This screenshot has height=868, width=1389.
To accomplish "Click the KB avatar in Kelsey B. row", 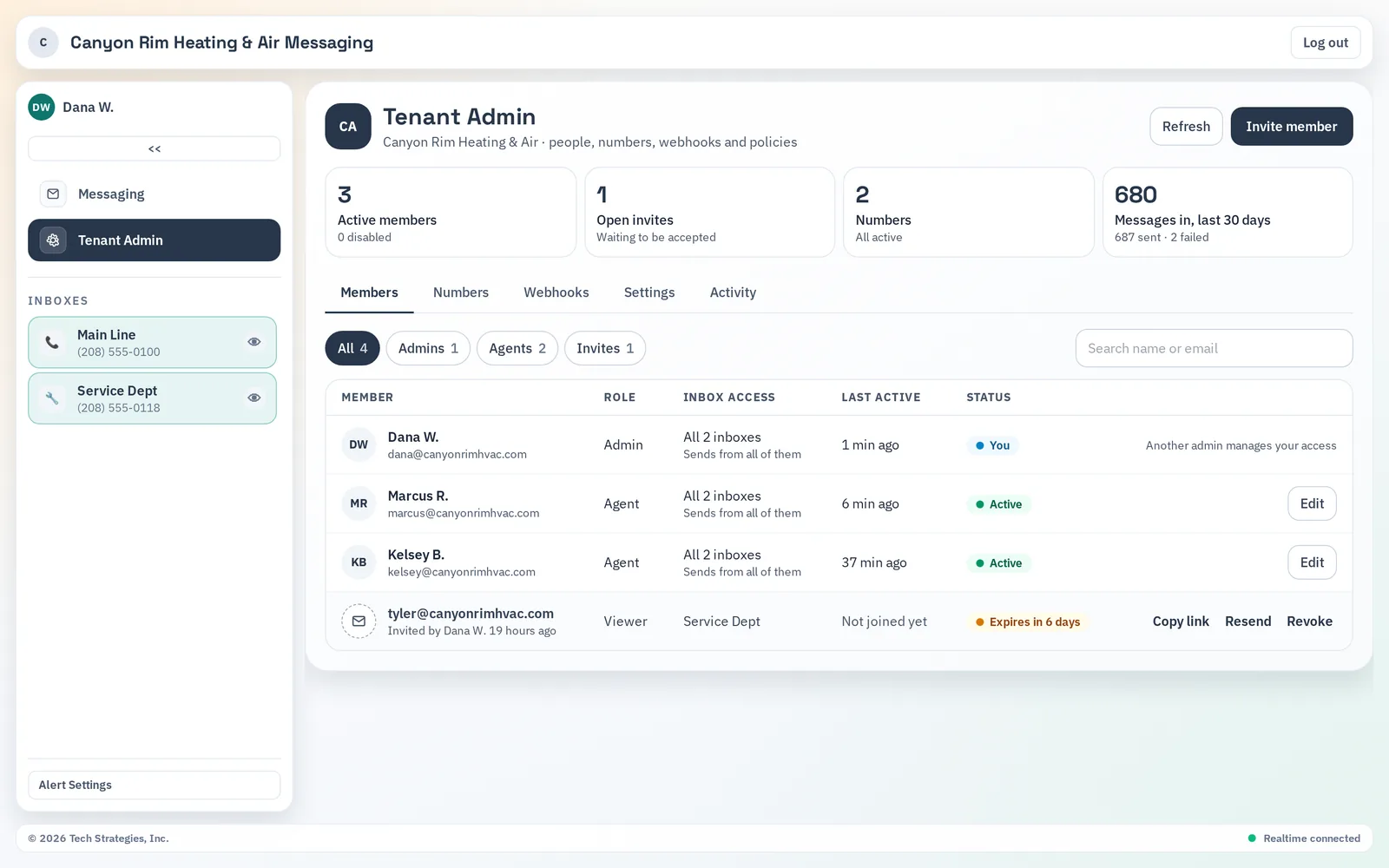I will [x=359, y=562].
